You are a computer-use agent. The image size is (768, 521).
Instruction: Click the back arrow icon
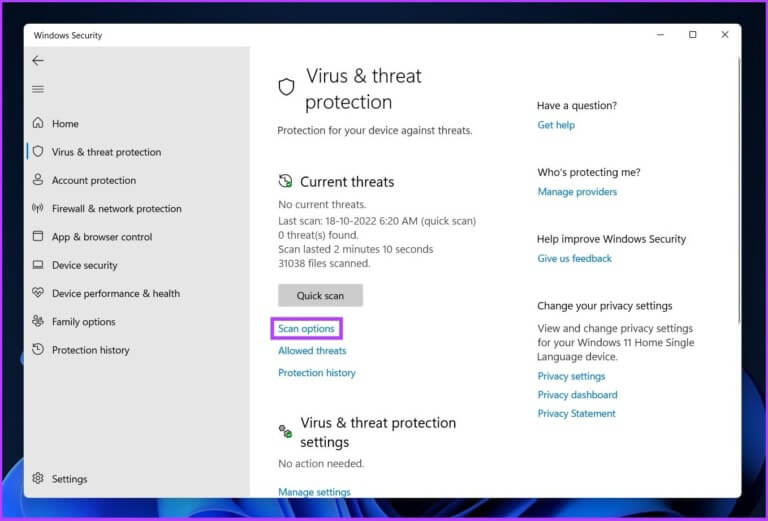[38, 61]
